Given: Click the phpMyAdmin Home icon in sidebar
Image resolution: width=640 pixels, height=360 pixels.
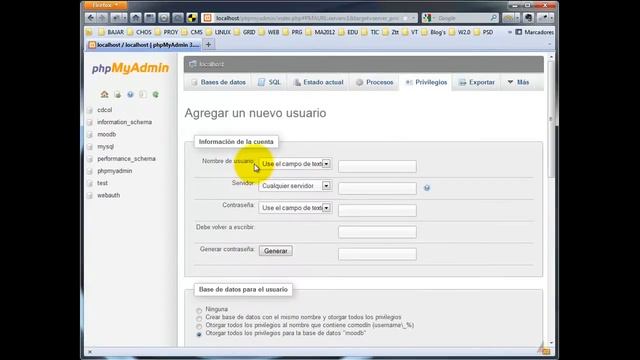Looking at the screenshot, I should pyautogui.click(x=104, y=94).
